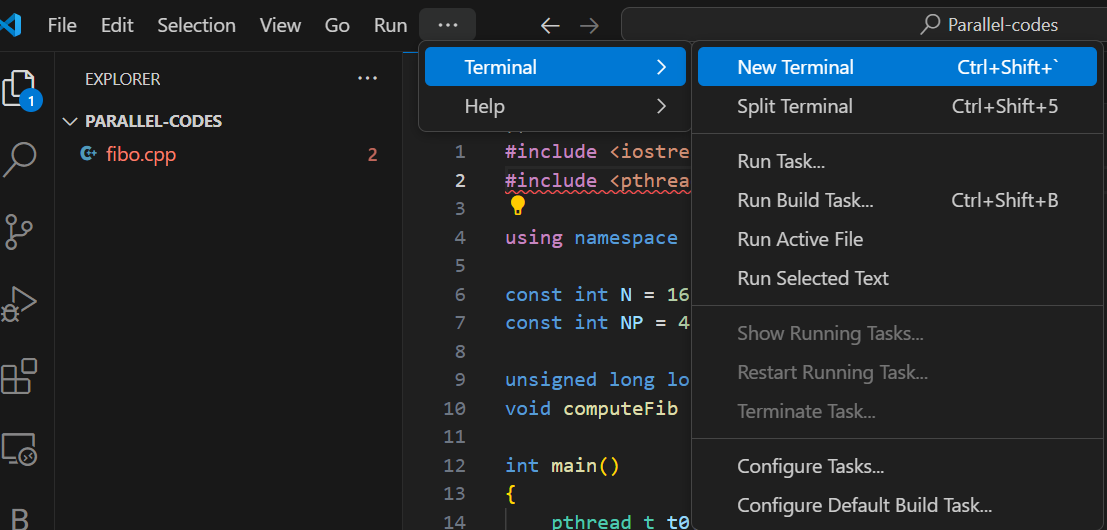
Task: Click the "int main()" code line
Action: 562,466
